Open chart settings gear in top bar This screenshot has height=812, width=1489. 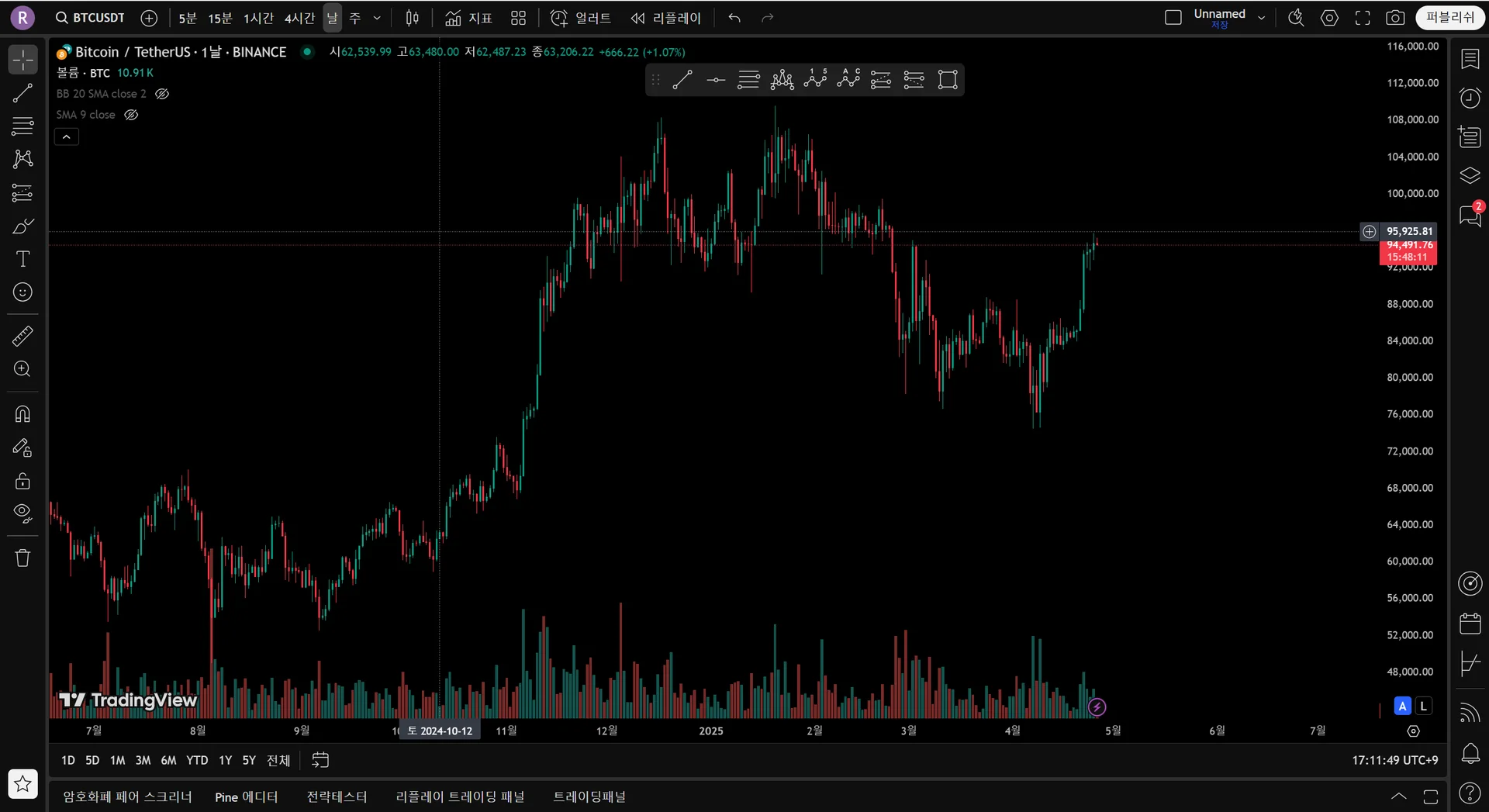coord(1329,18)
